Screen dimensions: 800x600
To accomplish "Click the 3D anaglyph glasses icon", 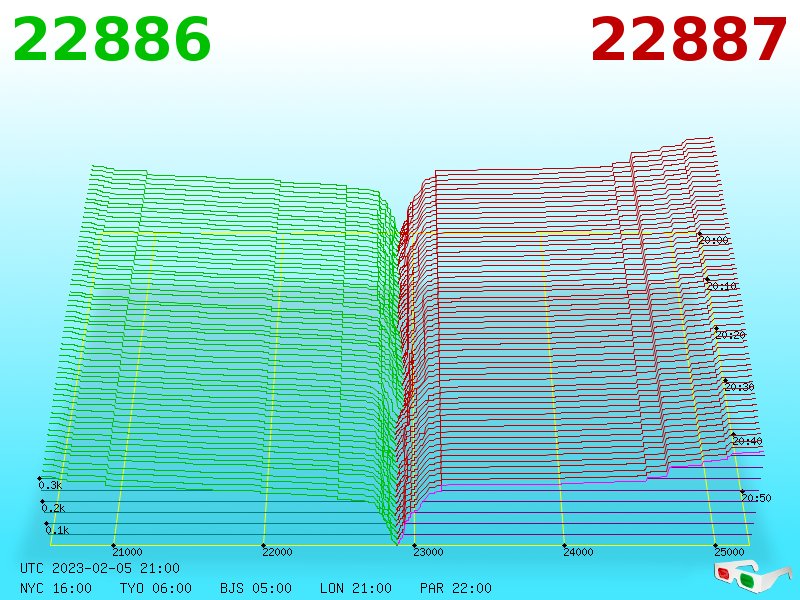I will click(x=752, y=576).
